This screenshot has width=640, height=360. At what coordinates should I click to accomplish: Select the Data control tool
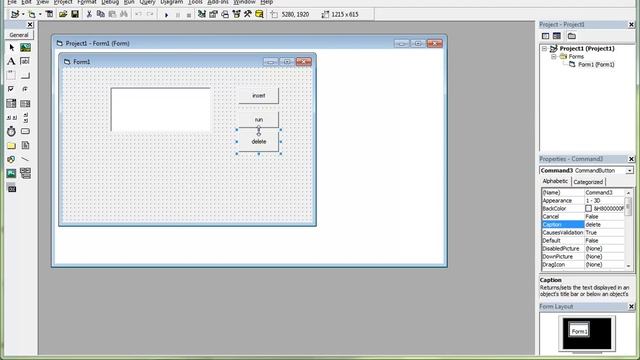click(25, 173)
